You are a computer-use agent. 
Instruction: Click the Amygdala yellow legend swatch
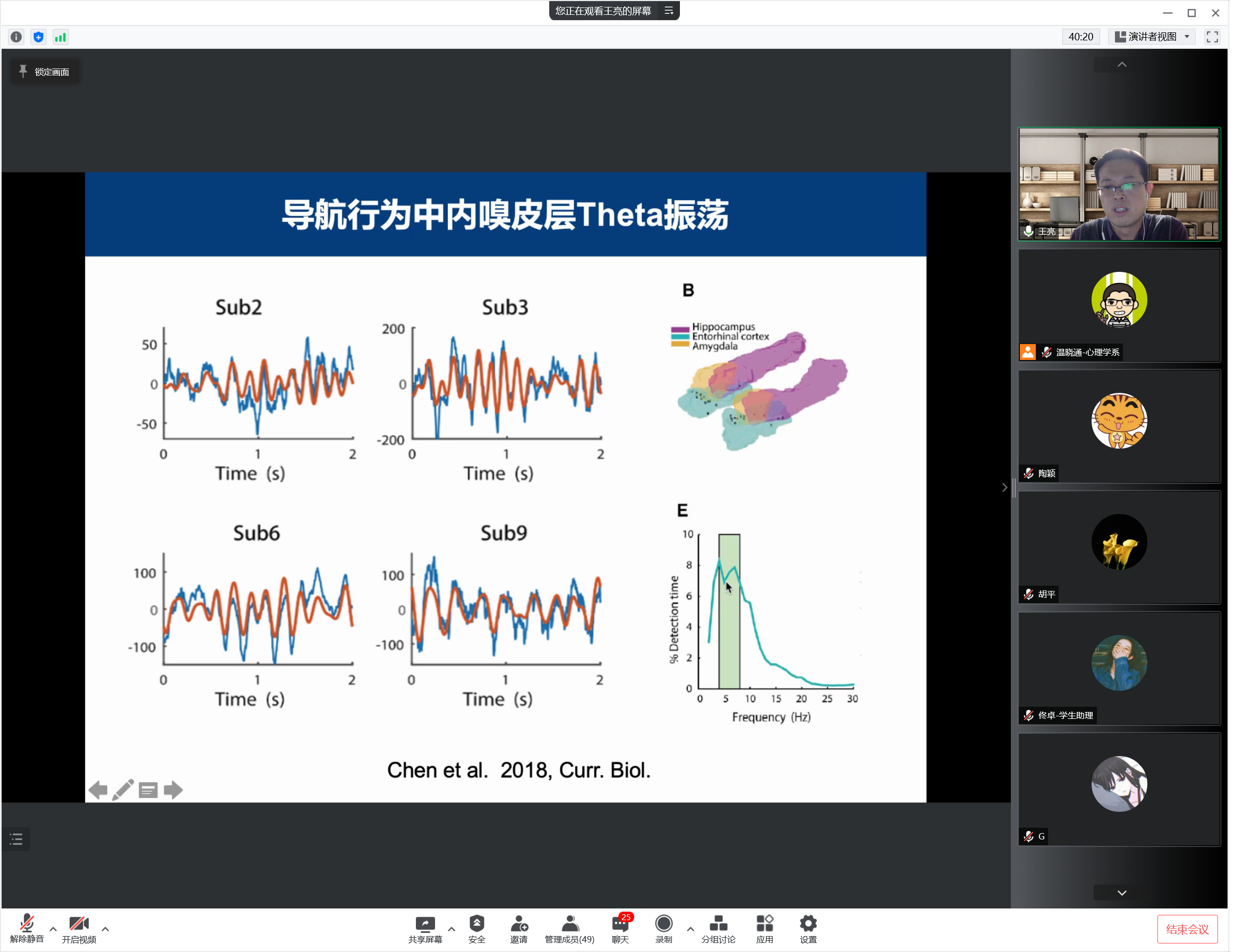pyautogui.click(x=679, y=344)
